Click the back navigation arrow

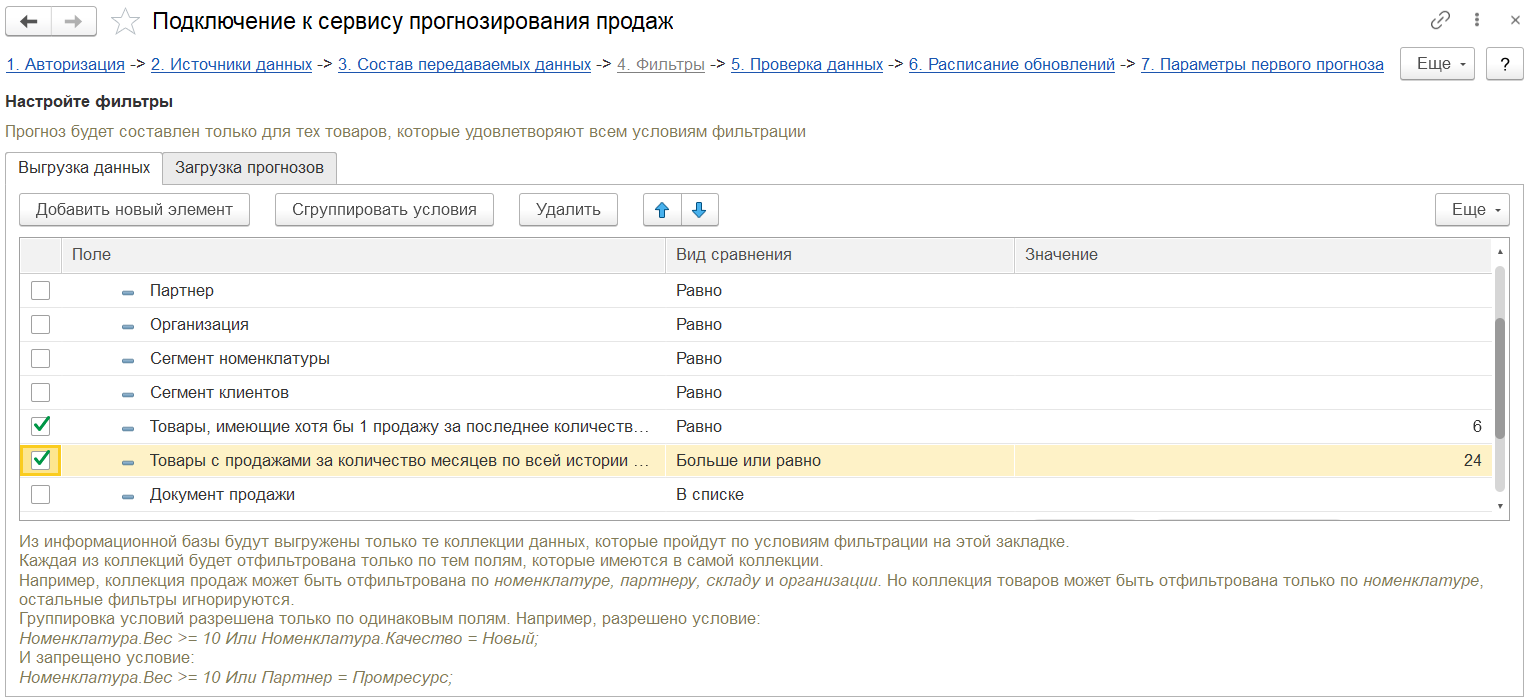29,21
